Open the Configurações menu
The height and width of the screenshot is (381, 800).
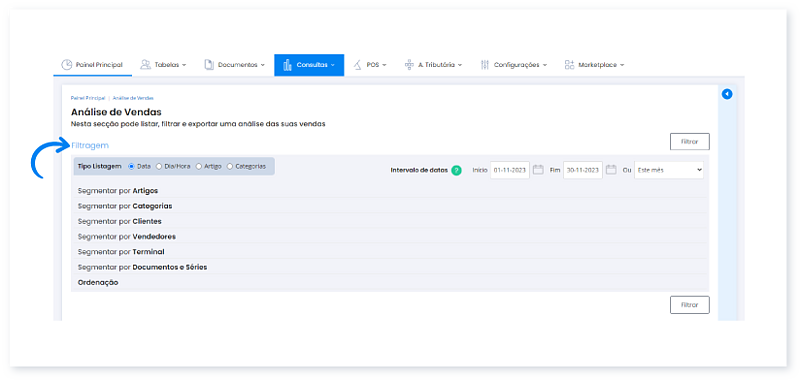click(x=514, y=65)
